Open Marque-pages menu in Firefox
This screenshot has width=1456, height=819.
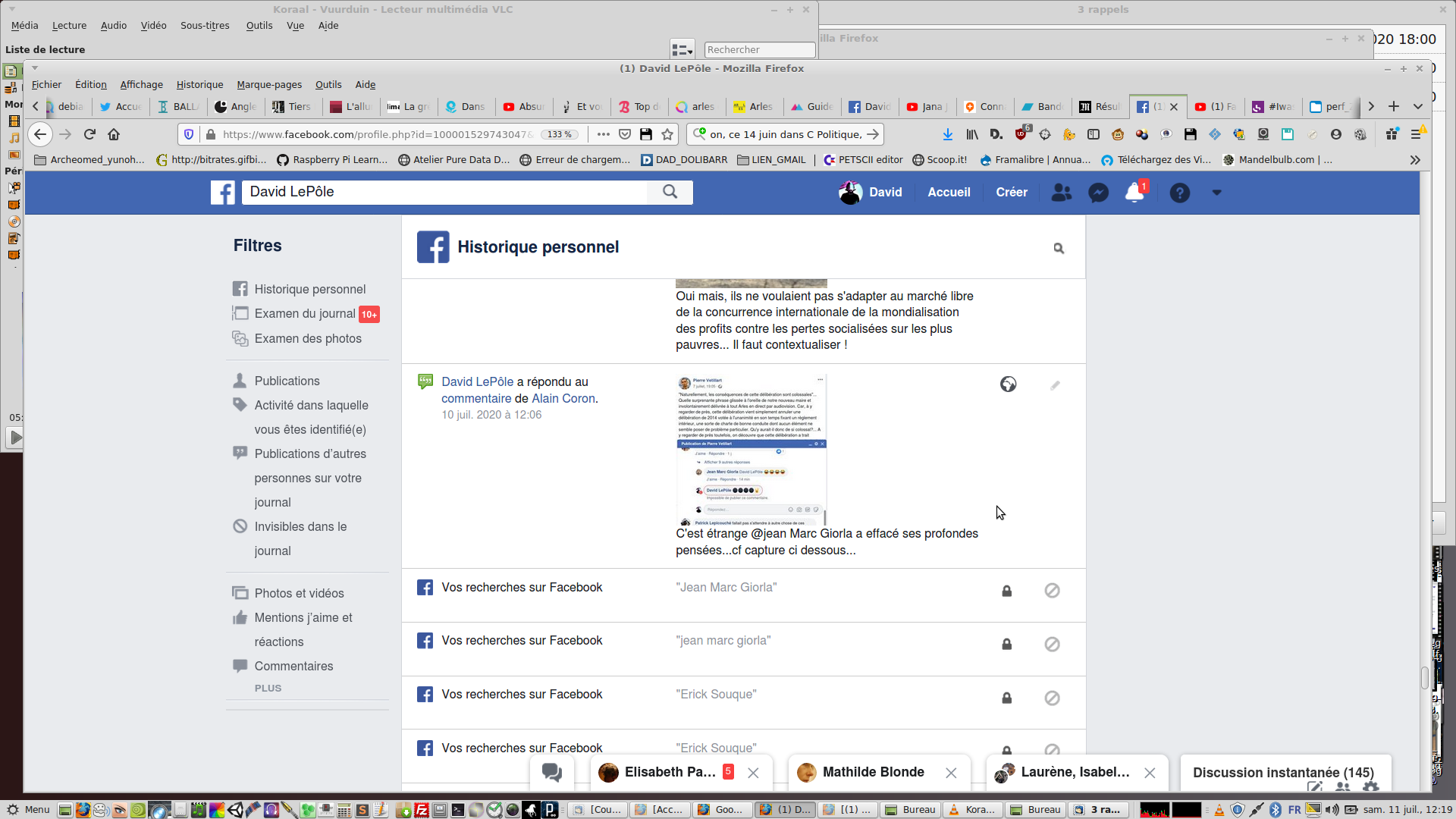(268, 84)
